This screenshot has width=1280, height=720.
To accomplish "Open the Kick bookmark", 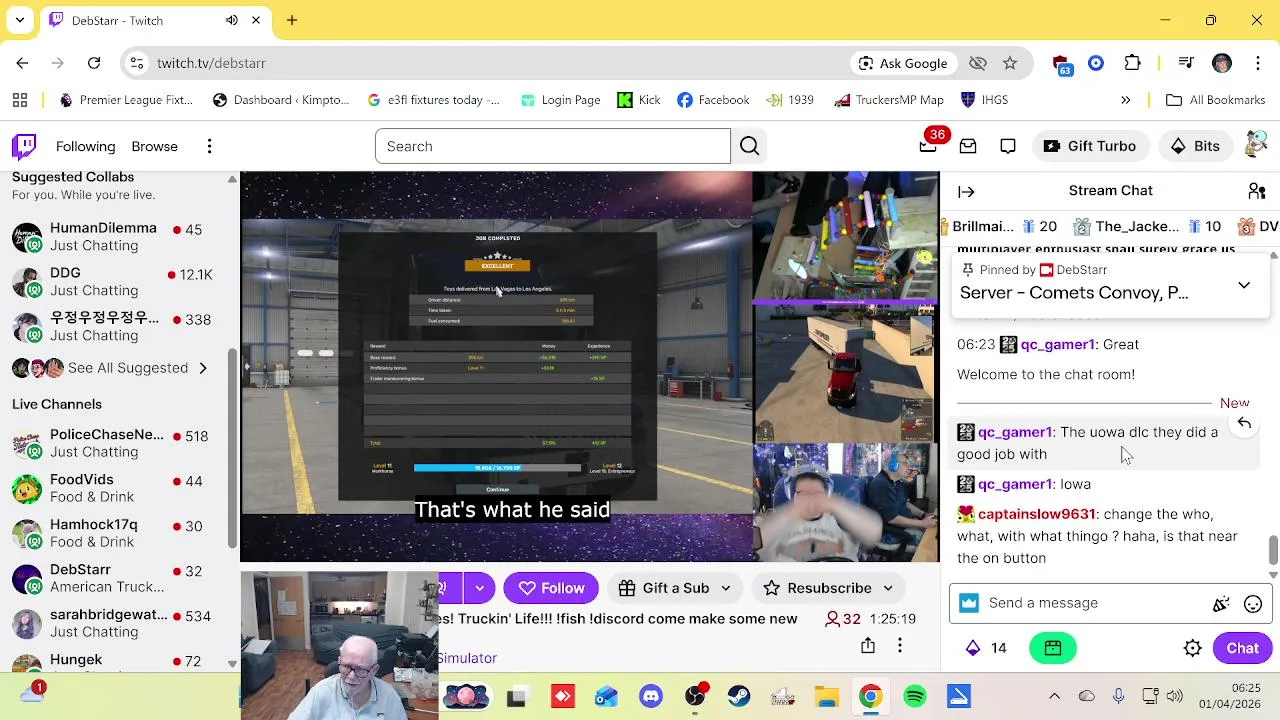I will (639, 100).
